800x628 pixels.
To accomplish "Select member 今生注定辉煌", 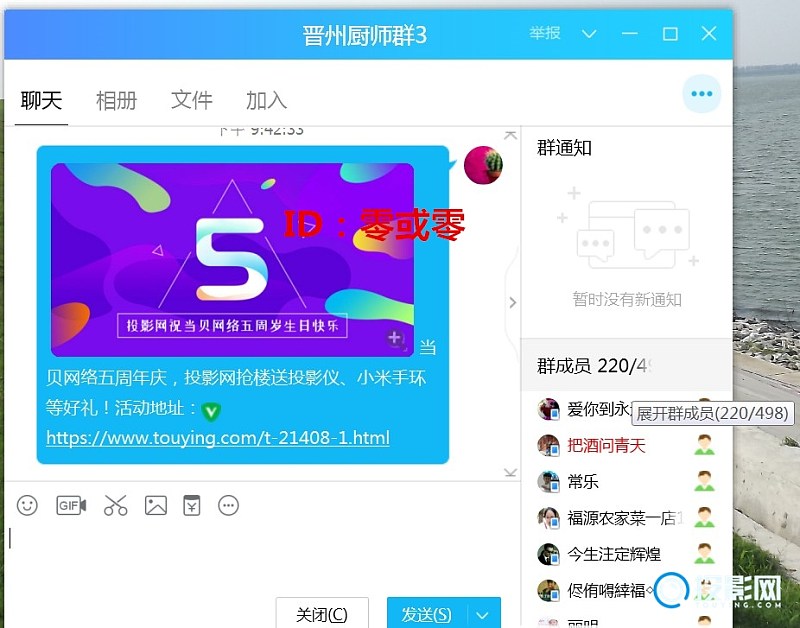I will click(x=614, y=554).
